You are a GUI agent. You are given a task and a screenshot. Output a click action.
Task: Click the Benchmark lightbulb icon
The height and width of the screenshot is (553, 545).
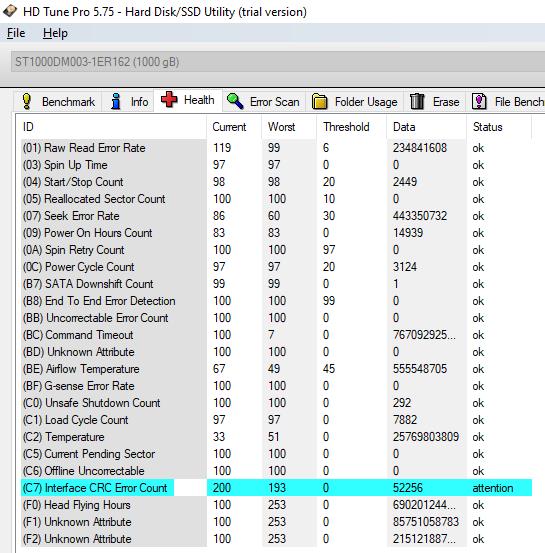point(27,102)
